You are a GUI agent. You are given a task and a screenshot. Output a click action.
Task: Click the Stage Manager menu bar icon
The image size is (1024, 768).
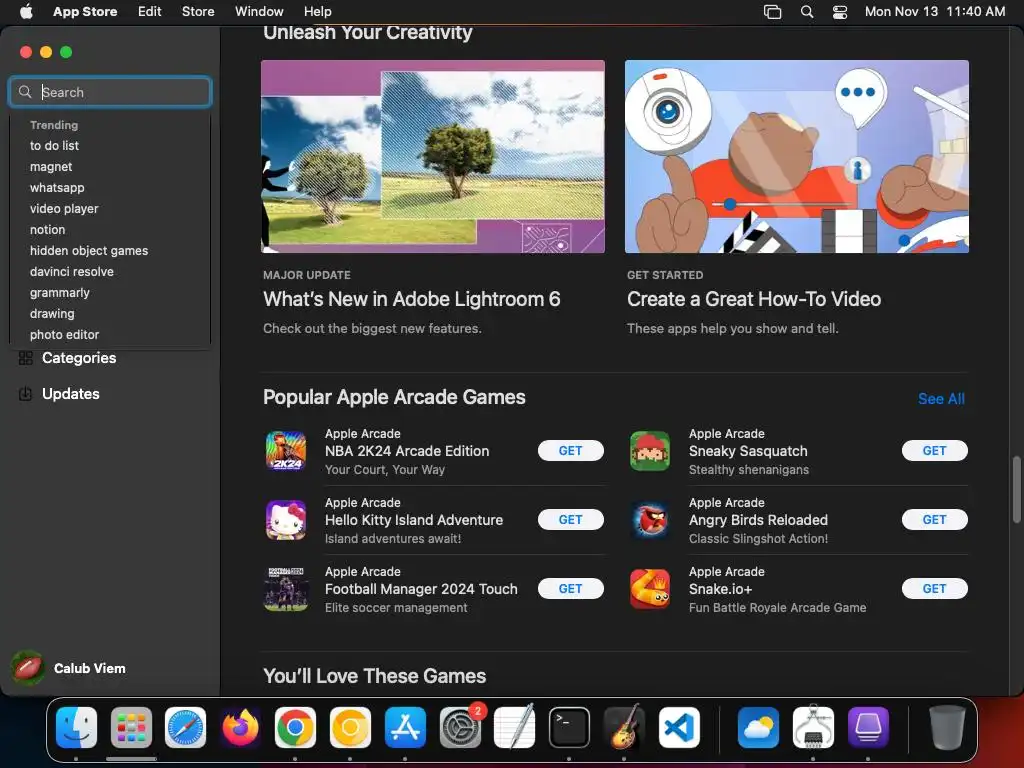click(x=772, y=11)
